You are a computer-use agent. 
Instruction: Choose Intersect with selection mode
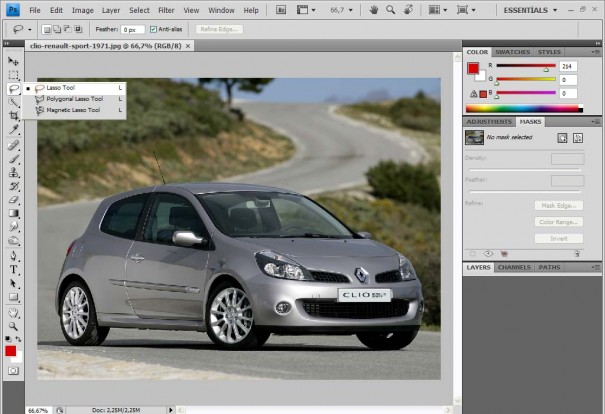[x=78, y=29]
